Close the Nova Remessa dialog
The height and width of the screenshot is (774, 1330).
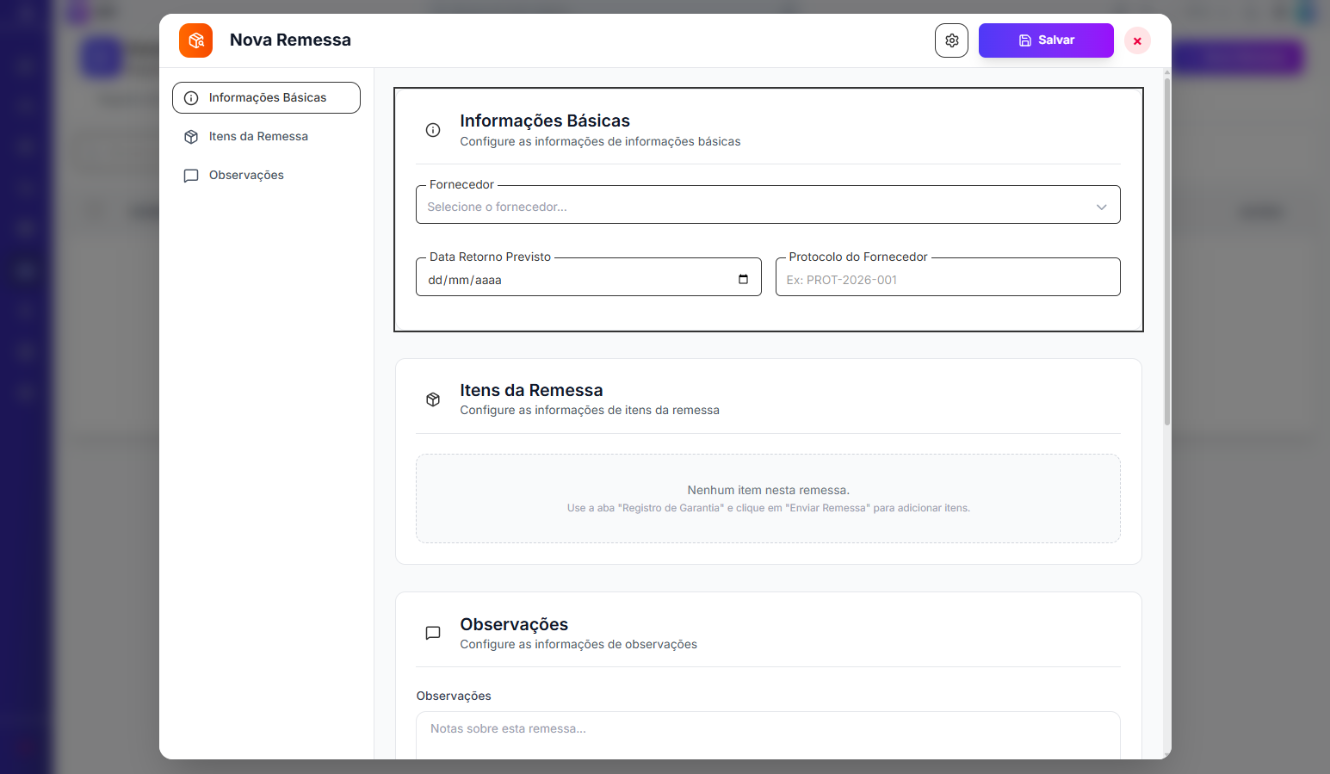point(1137,41)
